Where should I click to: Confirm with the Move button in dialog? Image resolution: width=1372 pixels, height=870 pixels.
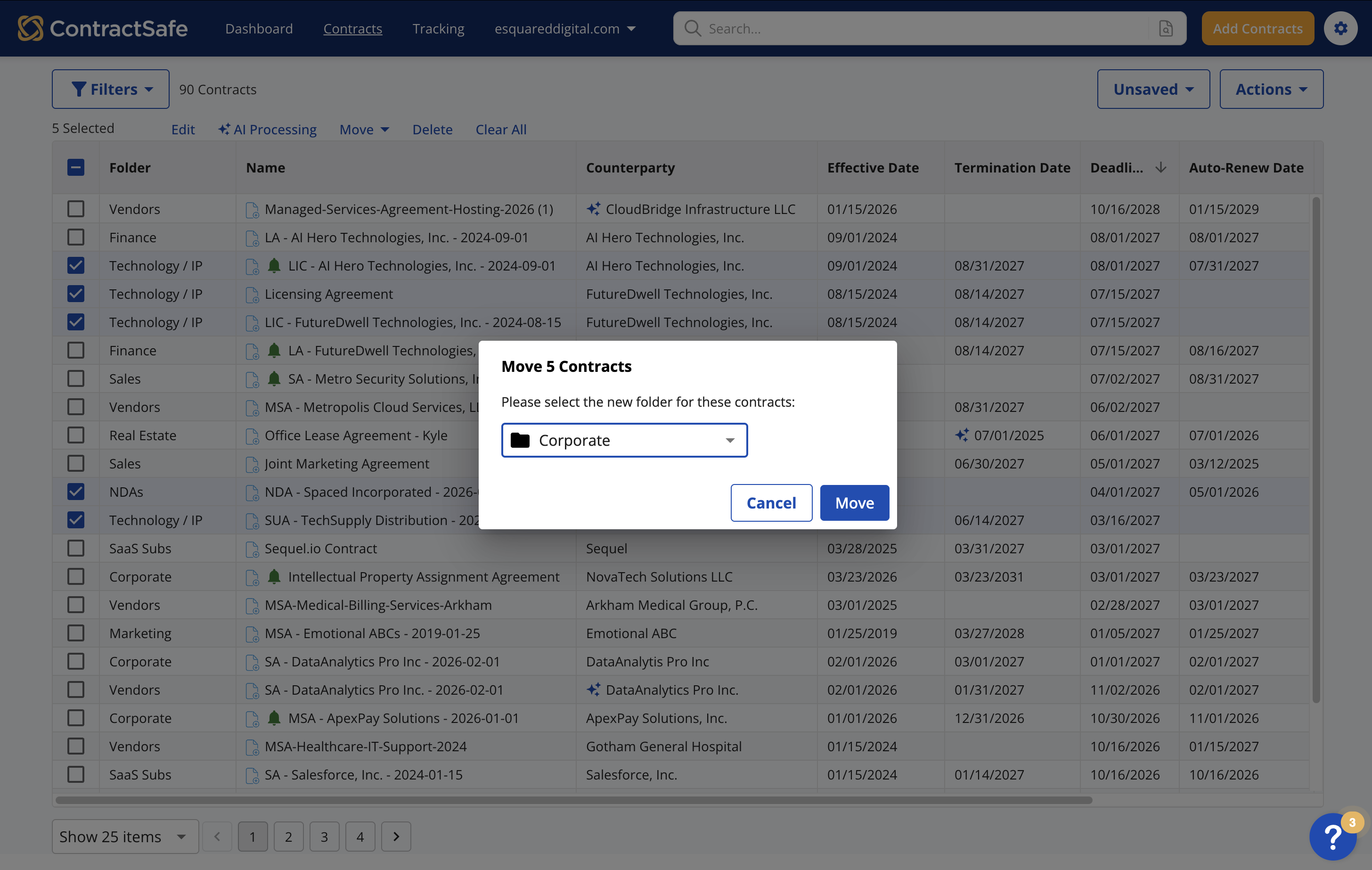point(854,502)
